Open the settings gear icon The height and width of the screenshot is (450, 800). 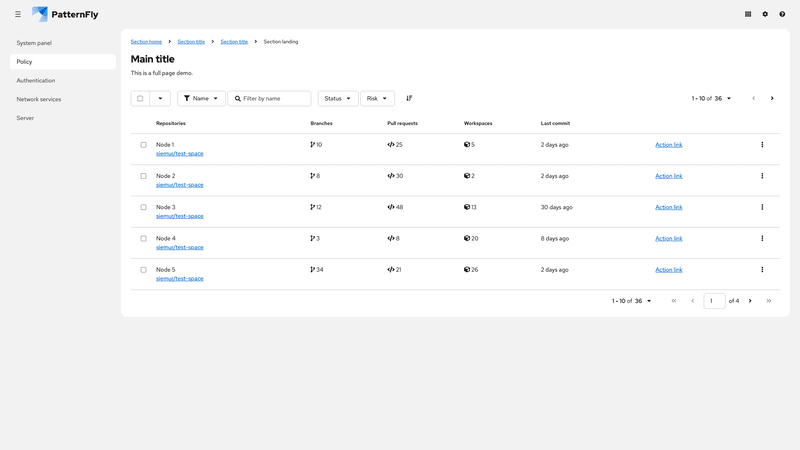coord(765,14)
